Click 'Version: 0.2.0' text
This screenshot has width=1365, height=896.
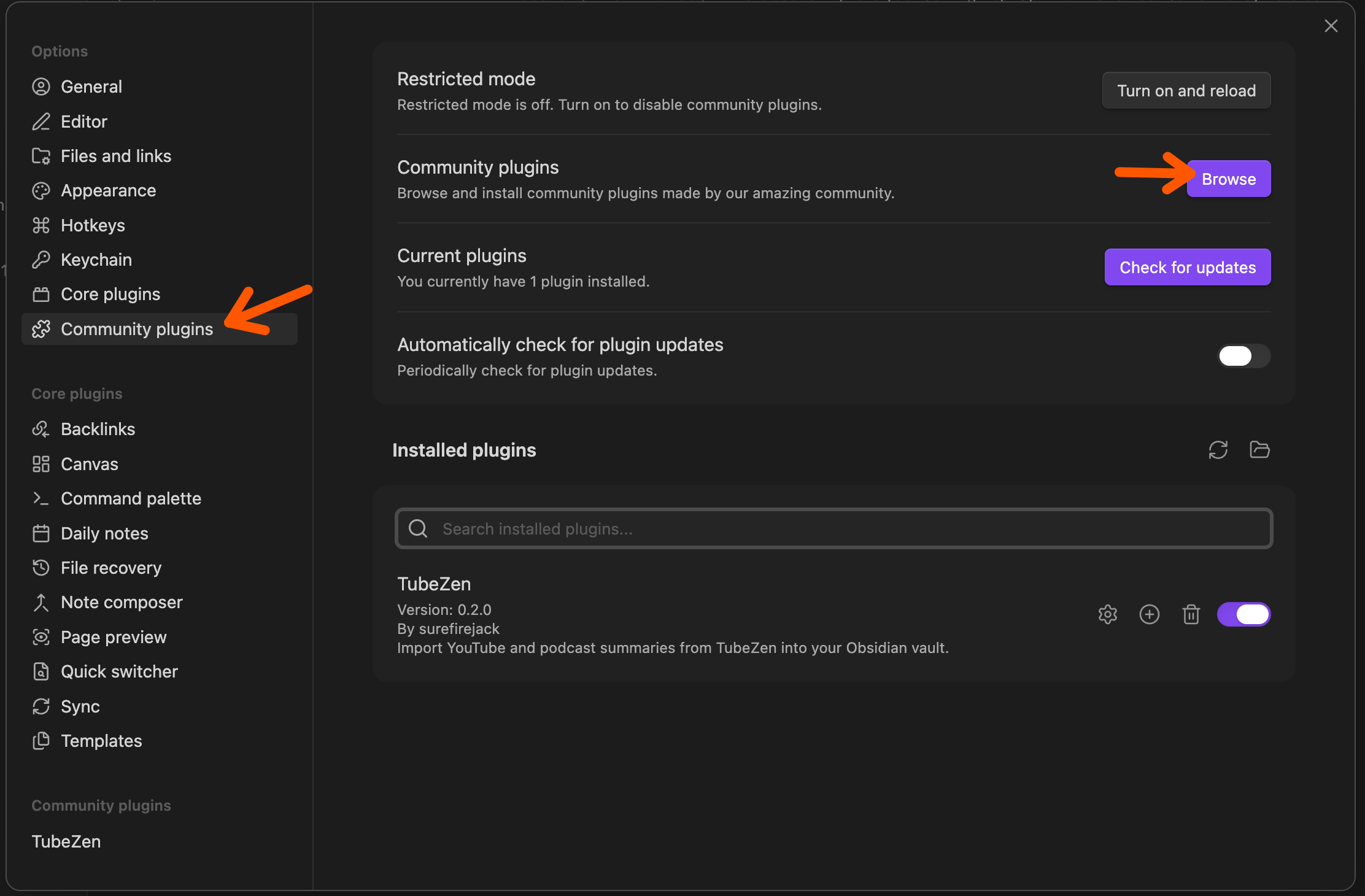(444, 609)
